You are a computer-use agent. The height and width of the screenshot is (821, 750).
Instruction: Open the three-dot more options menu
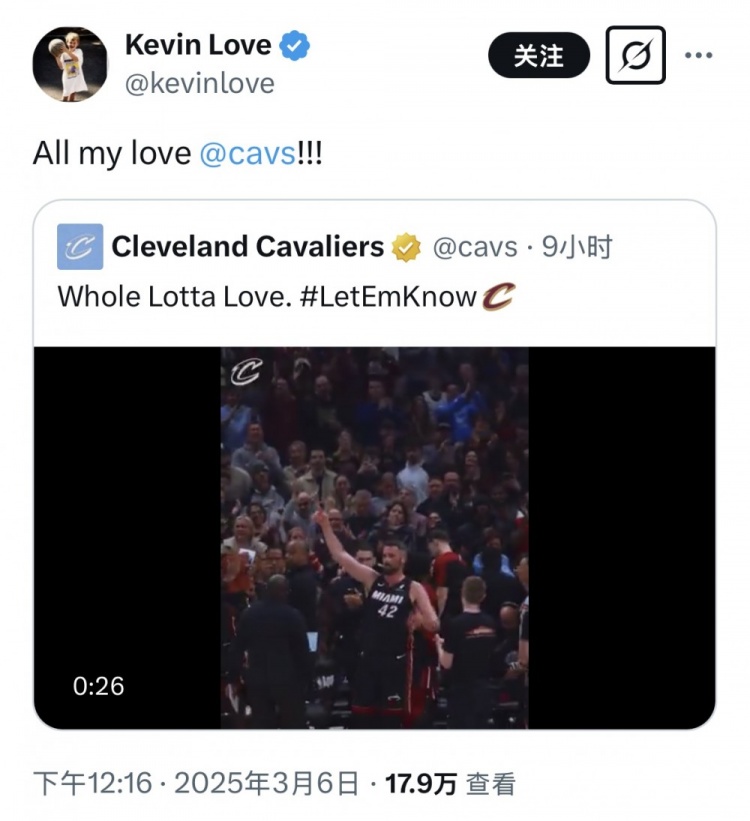[x=698, y=56]
